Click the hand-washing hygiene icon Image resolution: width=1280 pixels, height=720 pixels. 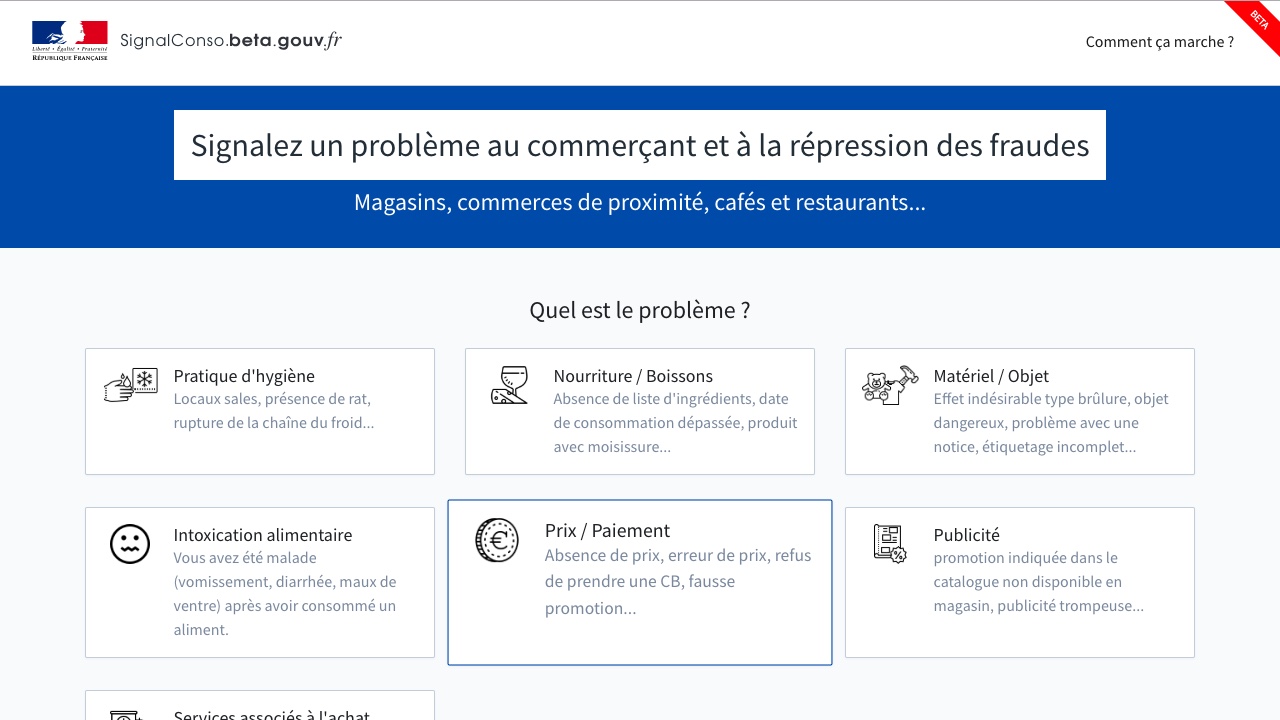(x=131, y=385)
